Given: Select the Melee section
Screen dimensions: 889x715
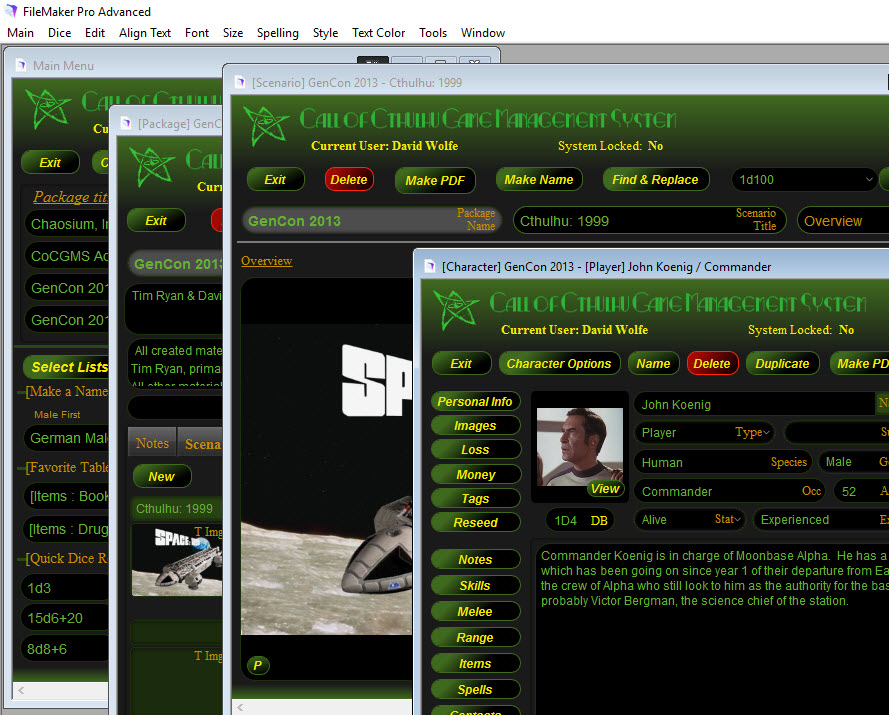Looking at the screenshot, I should (x=475, y=611).
